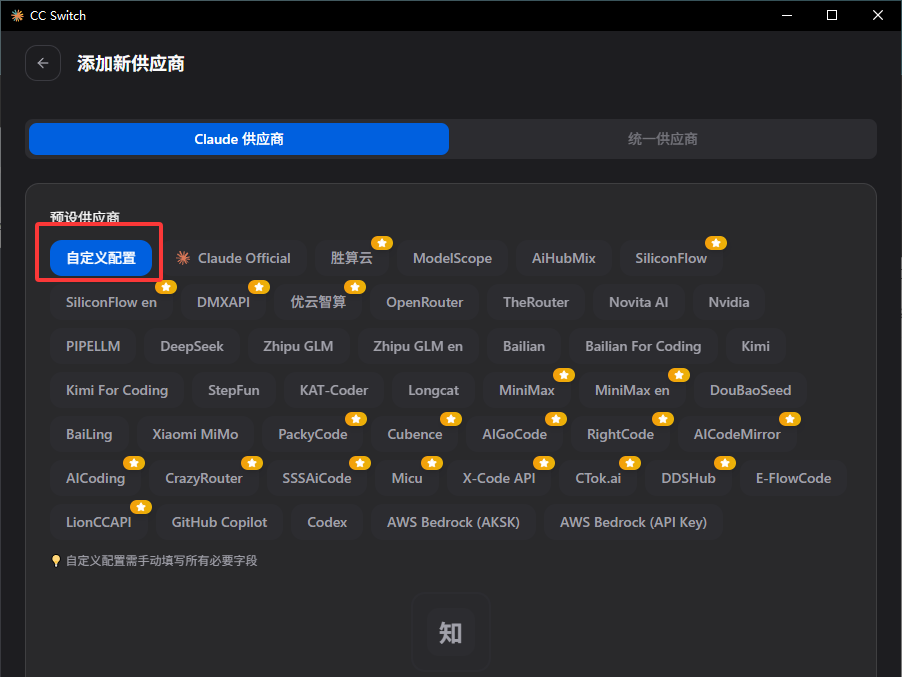Choose the E-FlowCode preset
The height and width of the screenshot is (677, 902).
793,478
